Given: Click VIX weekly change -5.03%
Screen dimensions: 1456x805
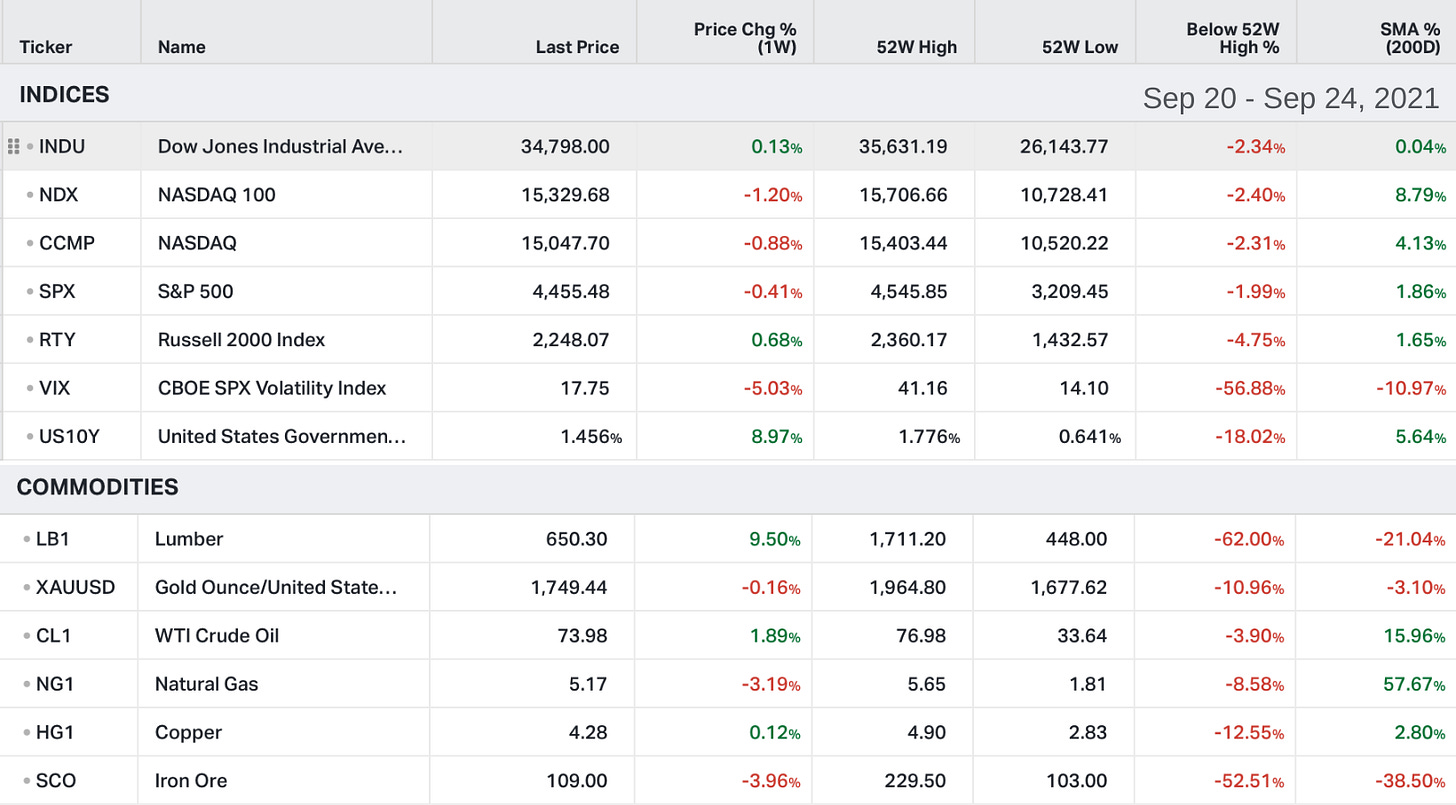Looking at the screenshot, I should click(x=773, y=388).
